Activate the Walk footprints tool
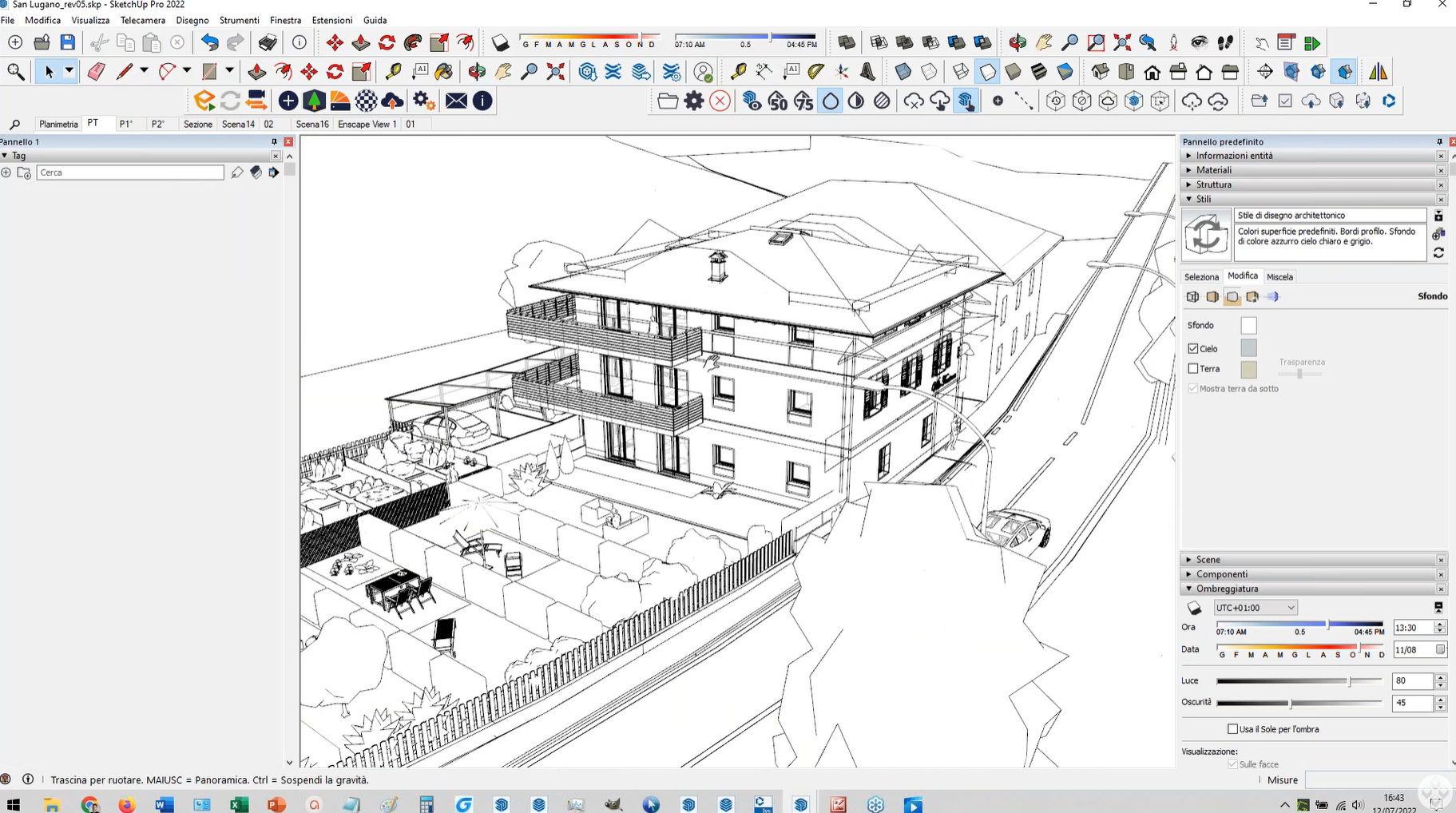The image size is (1456, 813). 1225,43
